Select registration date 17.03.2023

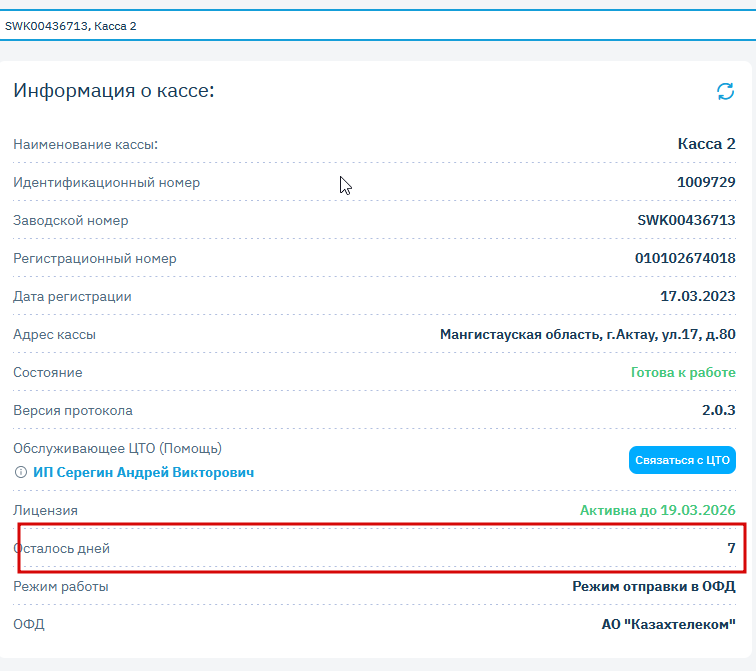tap(698, 296)
